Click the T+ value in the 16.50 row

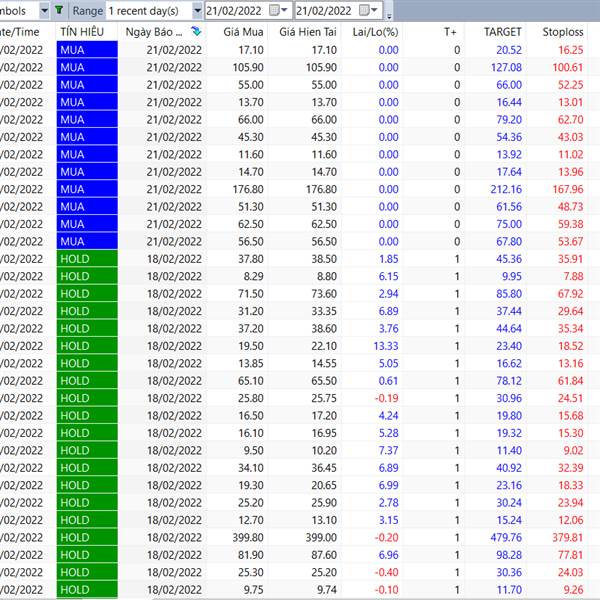pos(457,416)
